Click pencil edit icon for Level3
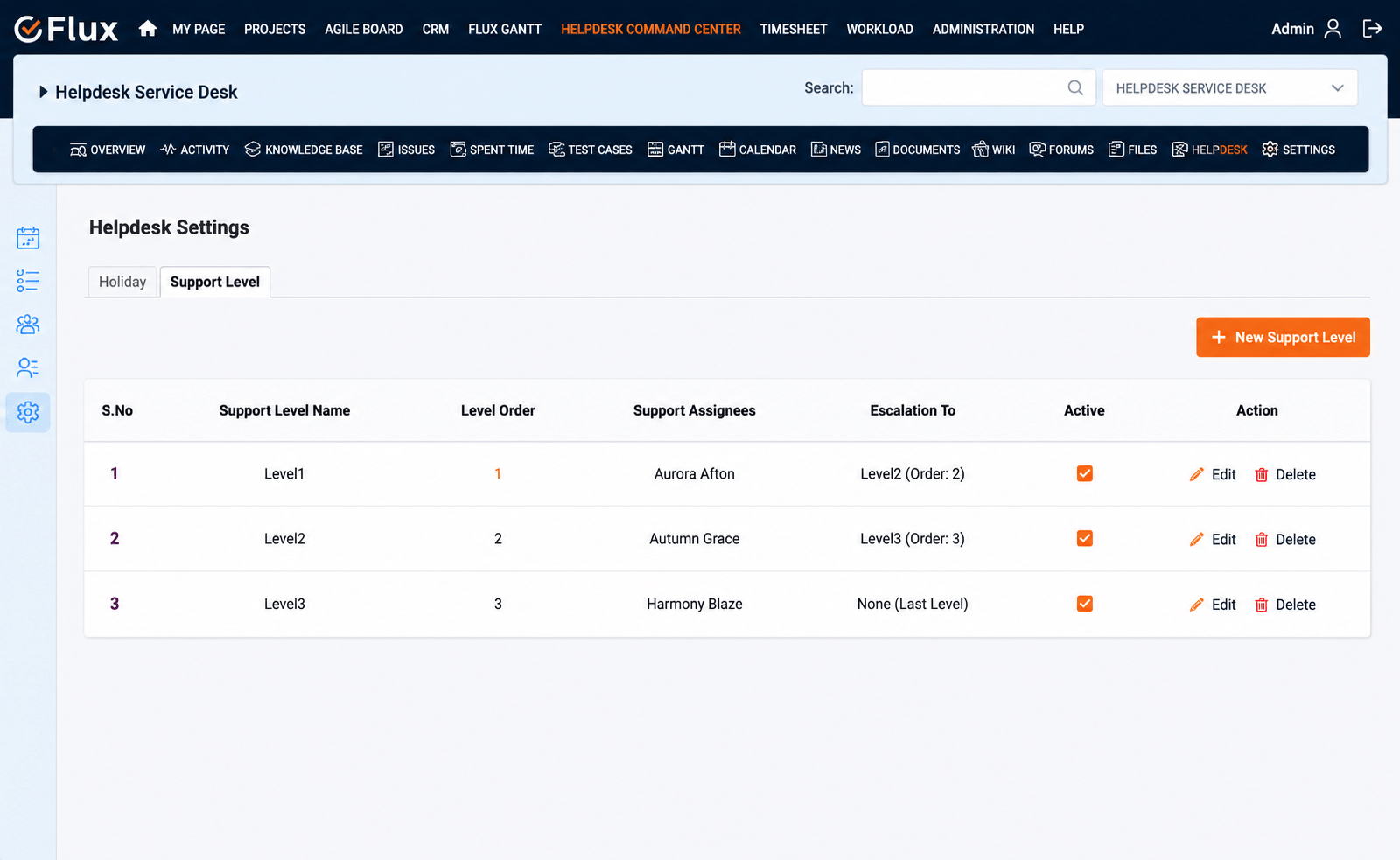 tap(1197, 605)
